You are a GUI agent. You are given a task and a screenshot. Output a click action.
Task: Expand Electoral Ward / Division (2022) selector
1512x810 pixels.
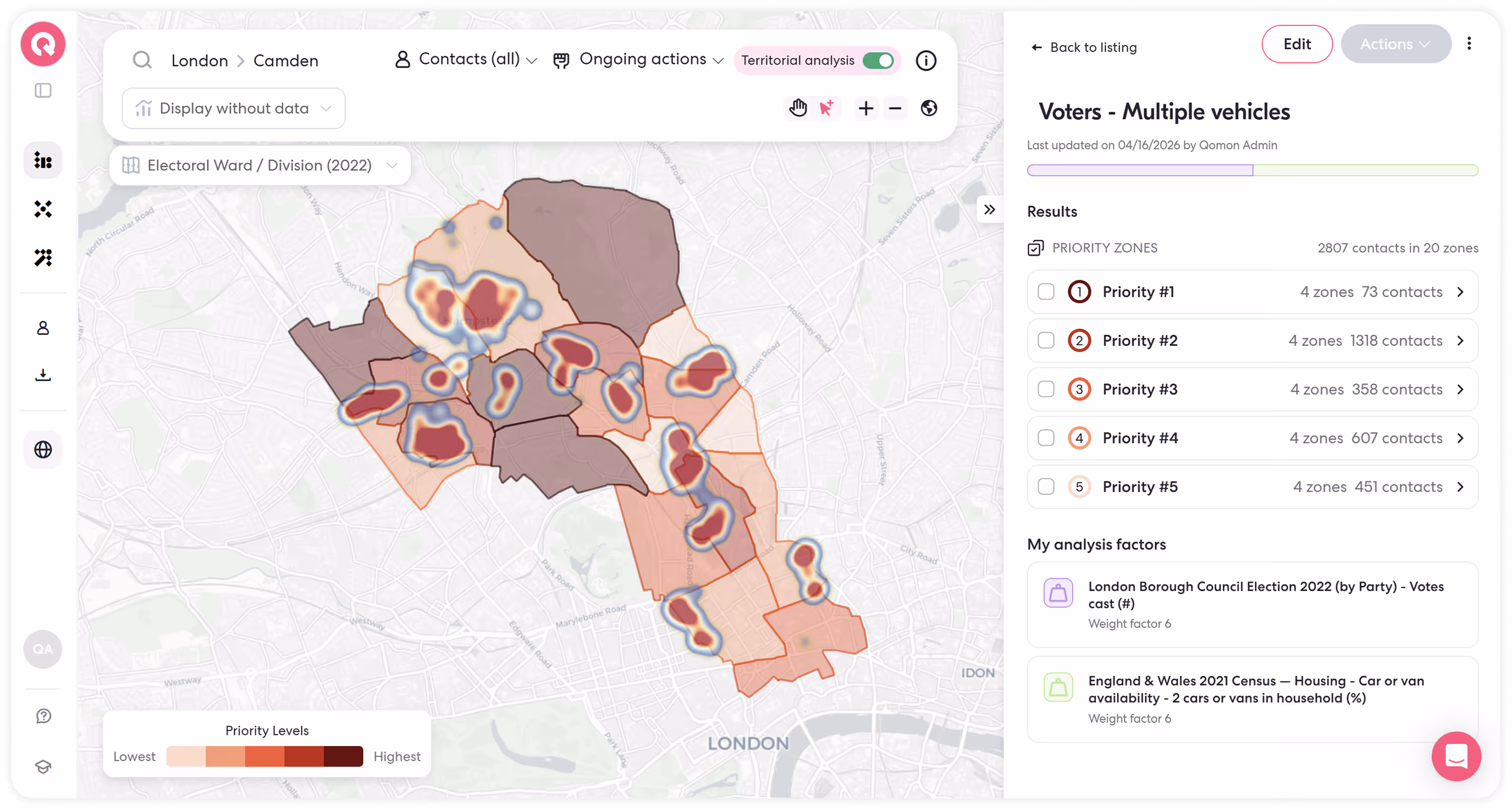[260, 165]
